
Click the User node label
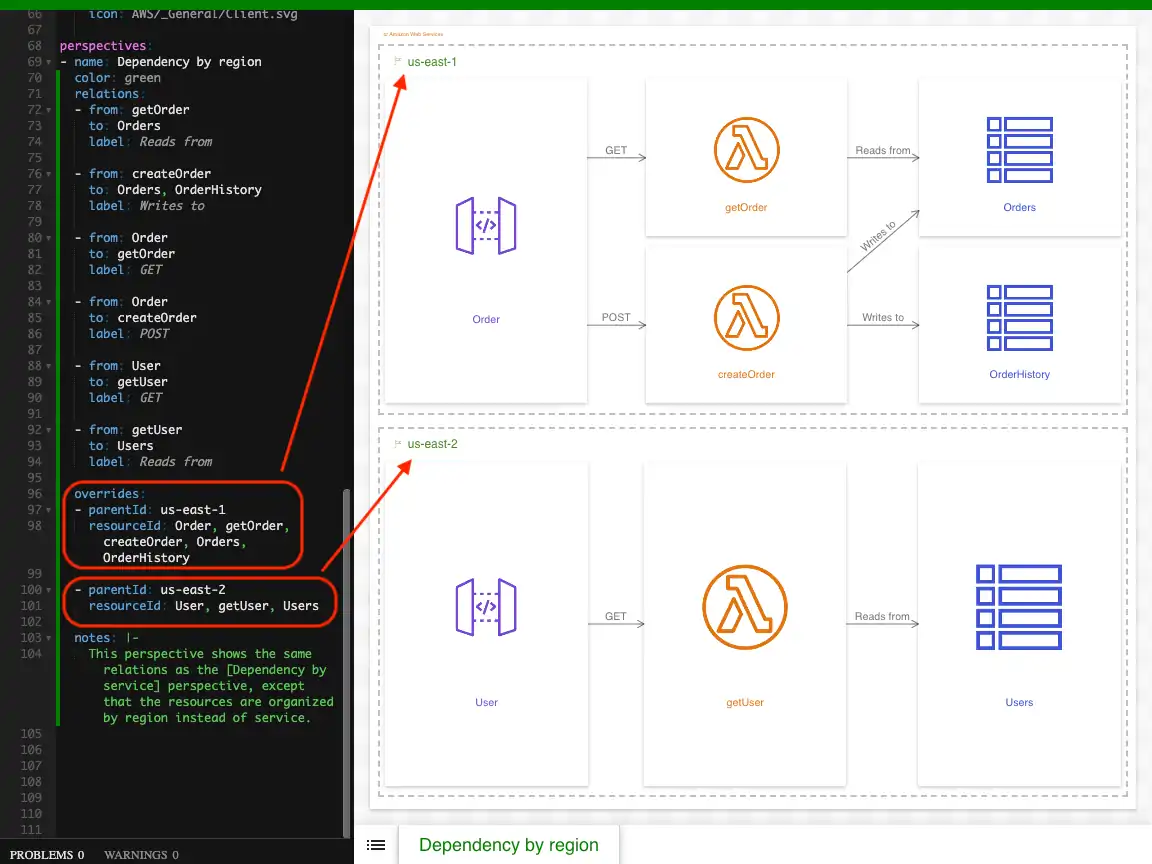click(486, 702)
